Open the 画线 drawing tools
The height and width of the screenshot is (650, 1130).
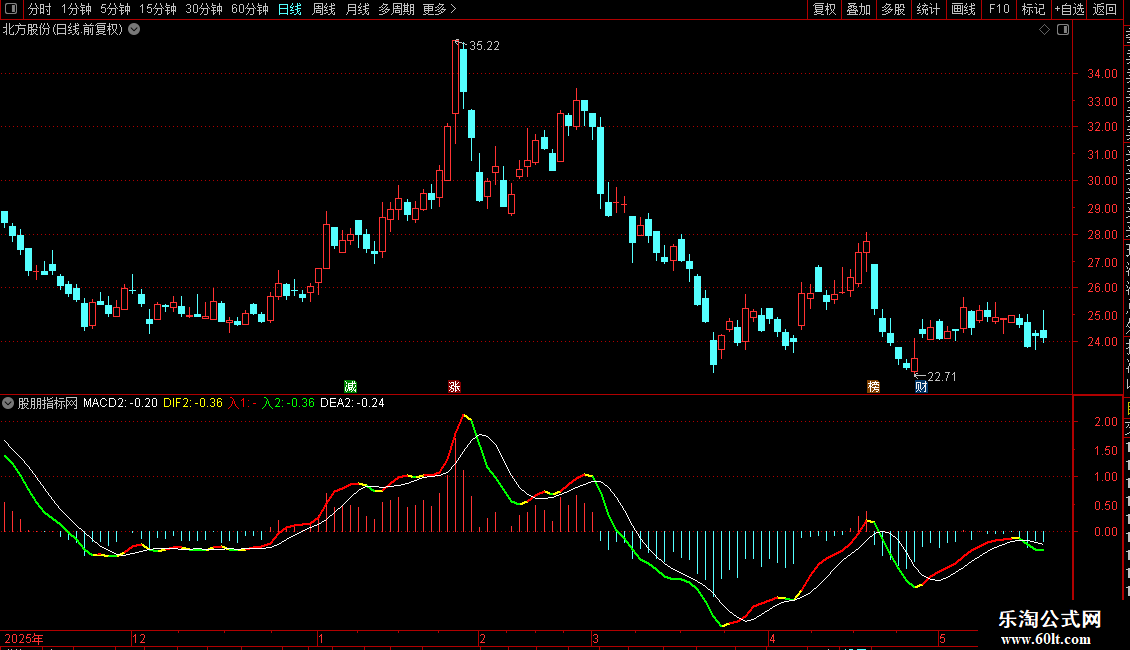[963, 9]
